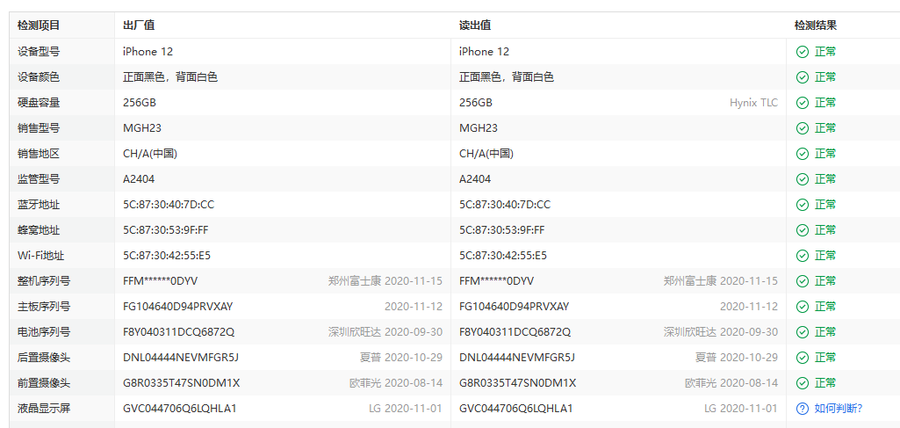Select the 销售型号 row label
This screenshot has height=428, width=900.
click(x=38, y=128)
